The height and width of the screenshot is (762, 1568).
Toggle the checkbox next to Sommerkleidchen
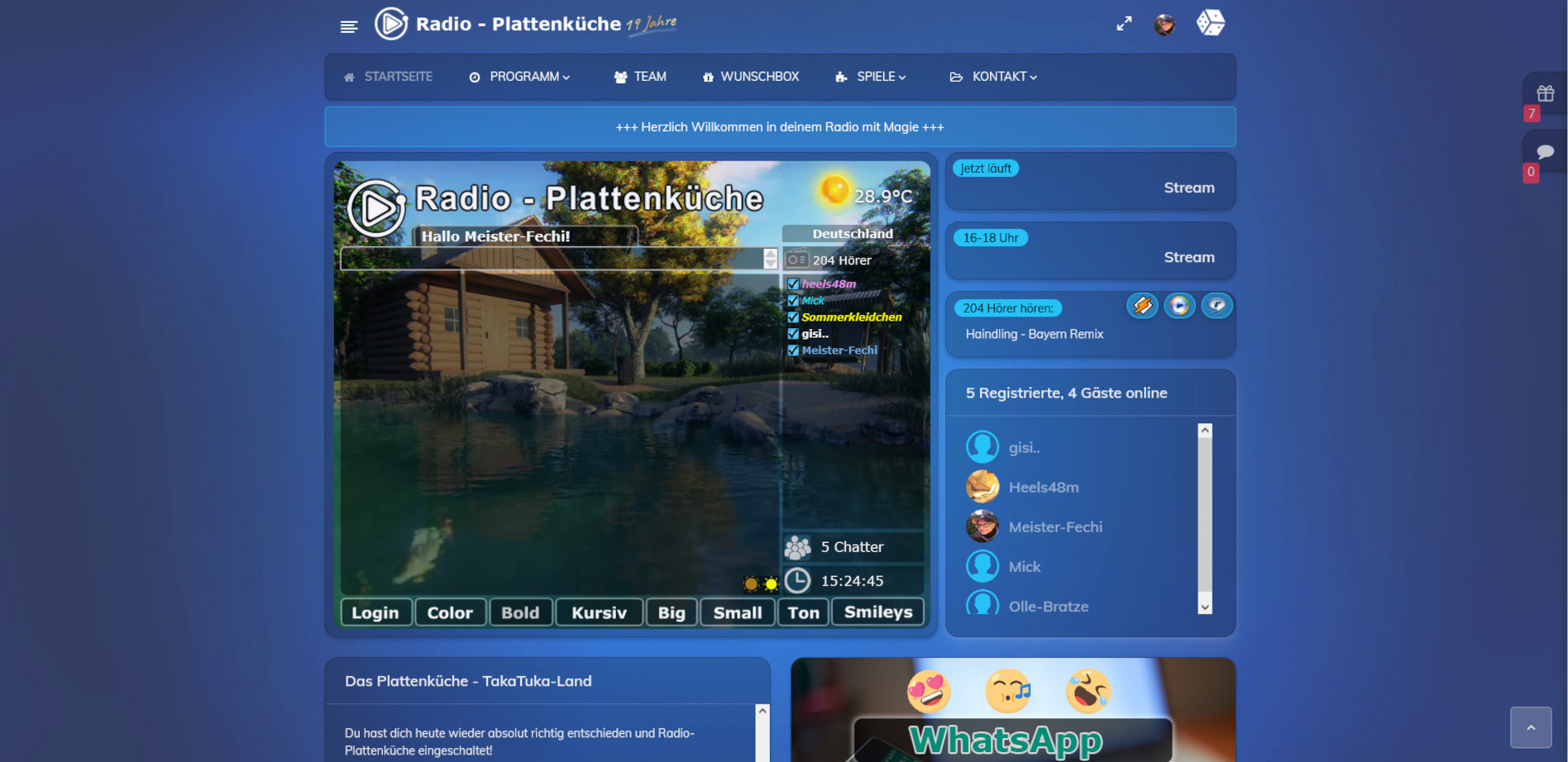click(793, 317)
